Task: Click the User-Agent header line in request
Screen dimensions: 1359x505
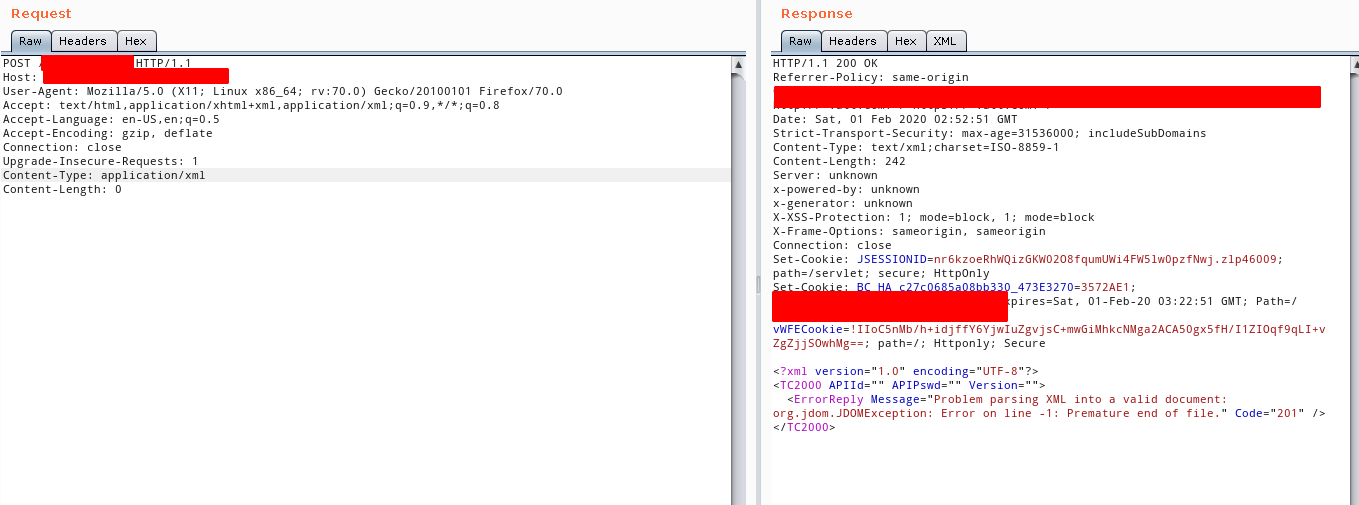Action: tap(282, 91)
